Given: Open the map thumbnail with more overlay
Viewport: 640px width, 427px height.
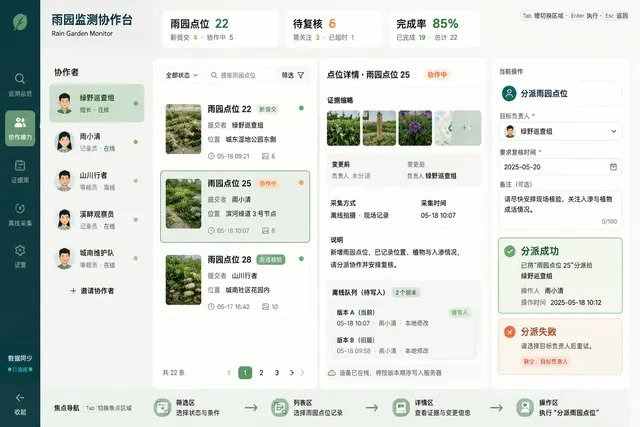Looking at the screenshot, I should (458, 128).
